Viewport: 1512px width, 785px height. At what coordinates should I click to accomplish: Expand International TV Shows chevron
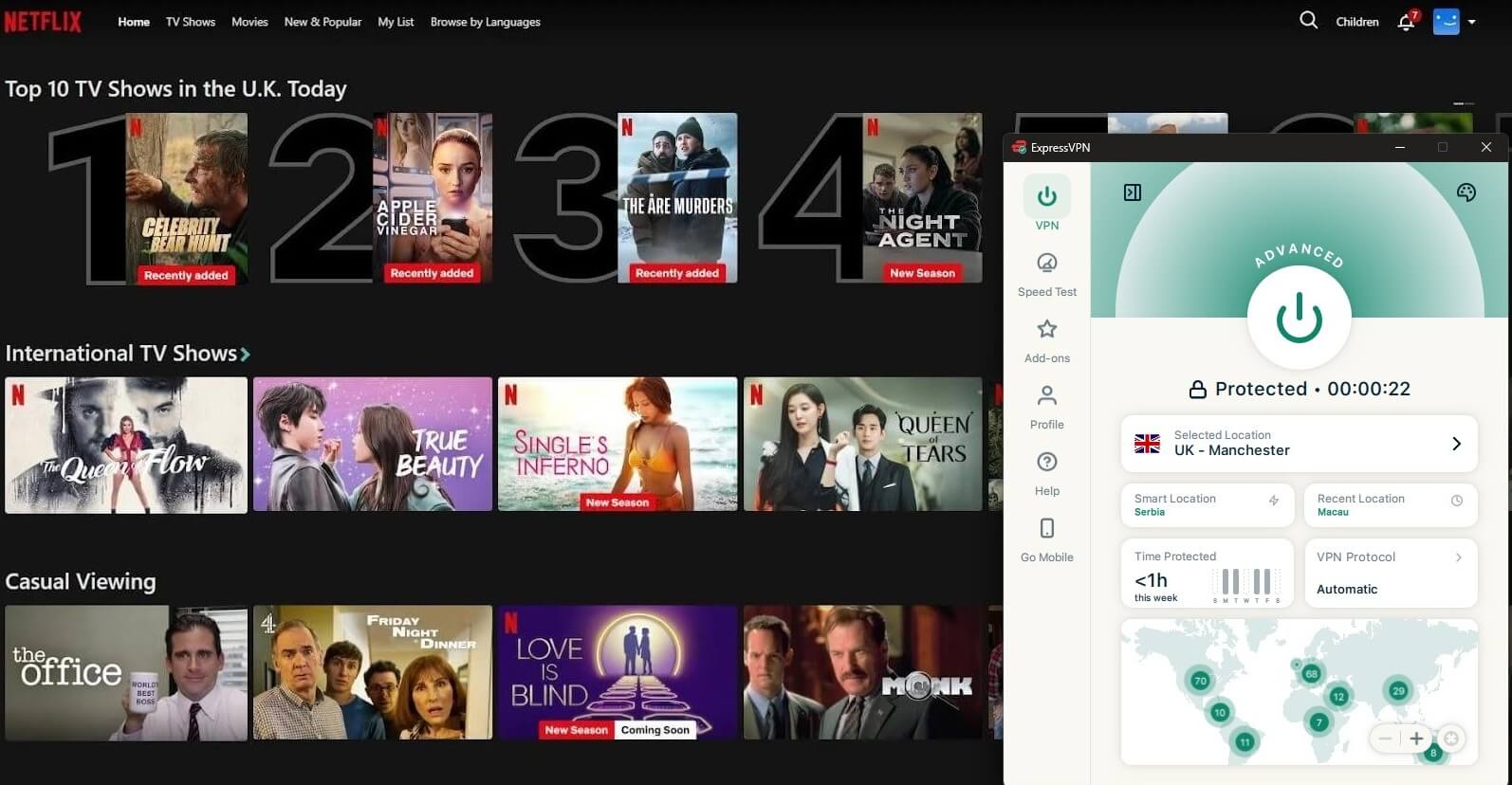click(245, 354)
